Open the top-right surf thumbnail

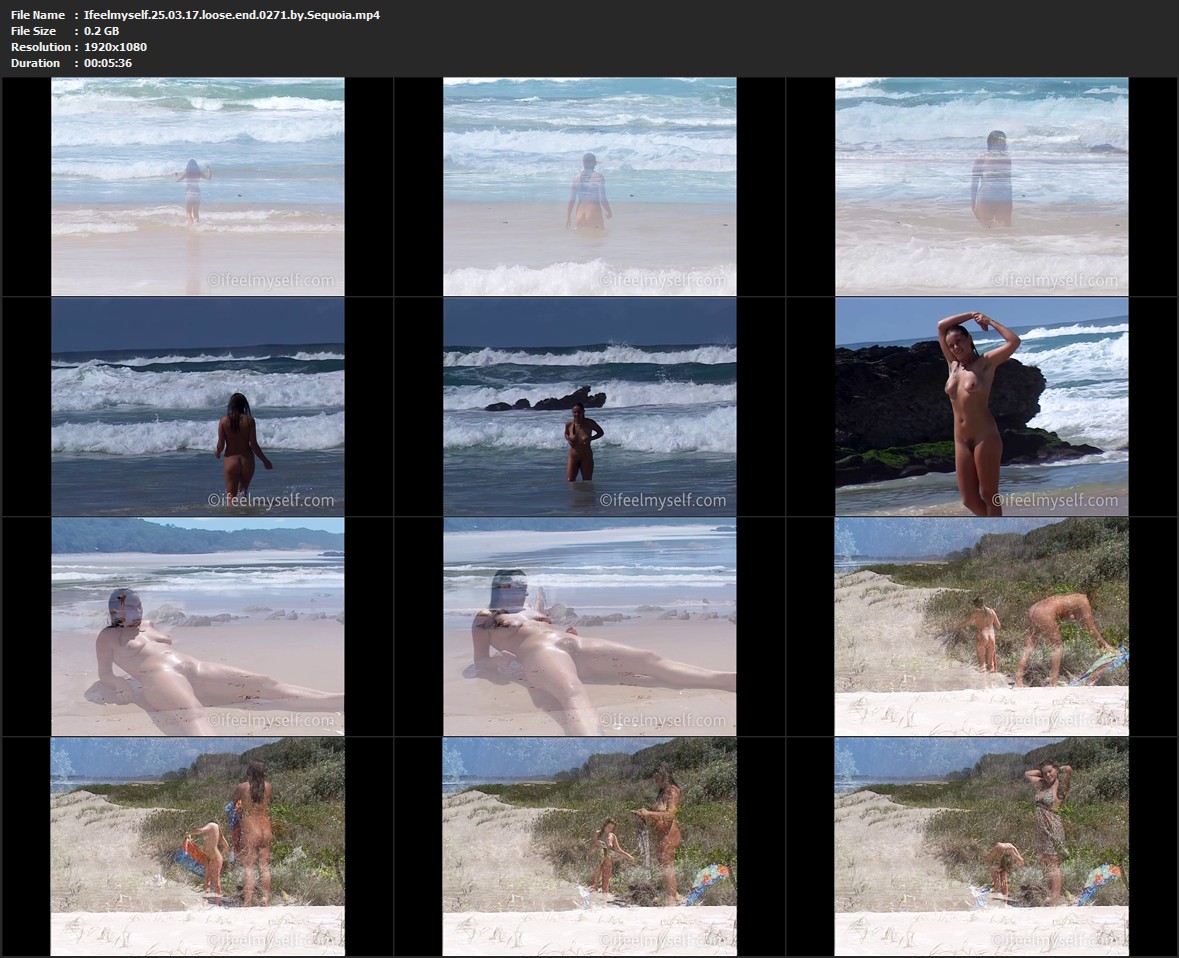pyautogui.click(x=981, y=186)
